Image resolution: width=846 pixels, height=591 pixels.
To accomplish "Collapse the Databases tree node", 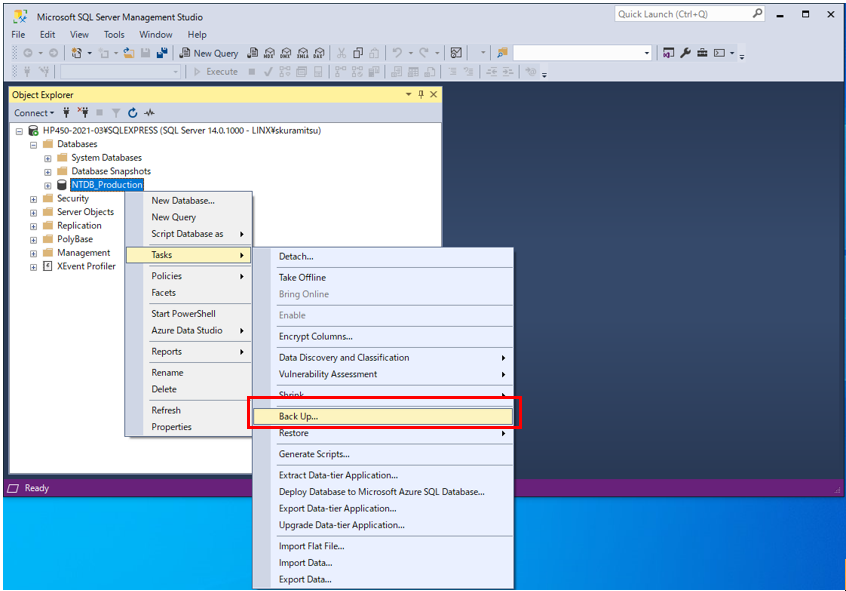I will (x=33, y=144).
